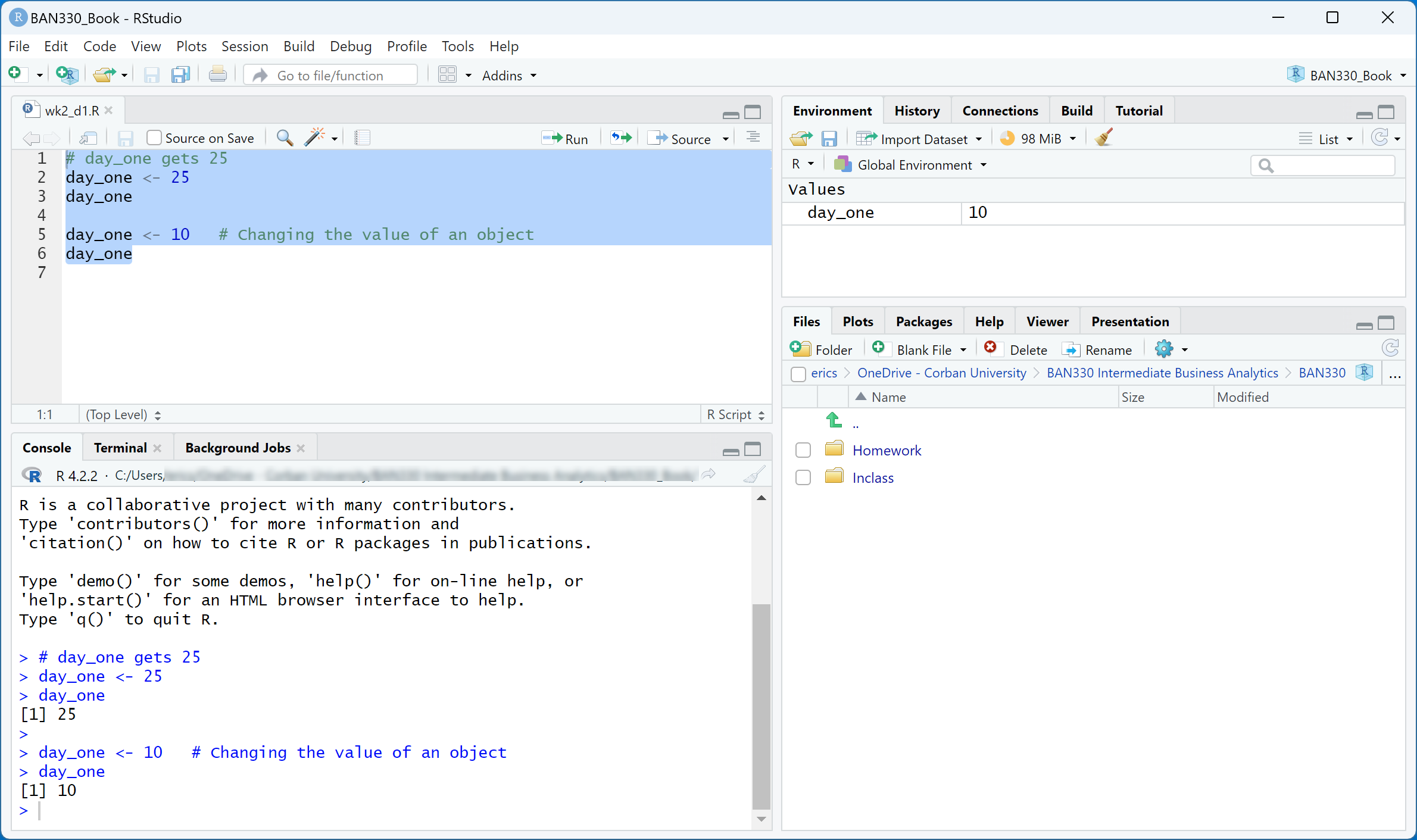Click the Run button in editor toolbar
Screen dimensions: 1417x840
pos(565,139)
